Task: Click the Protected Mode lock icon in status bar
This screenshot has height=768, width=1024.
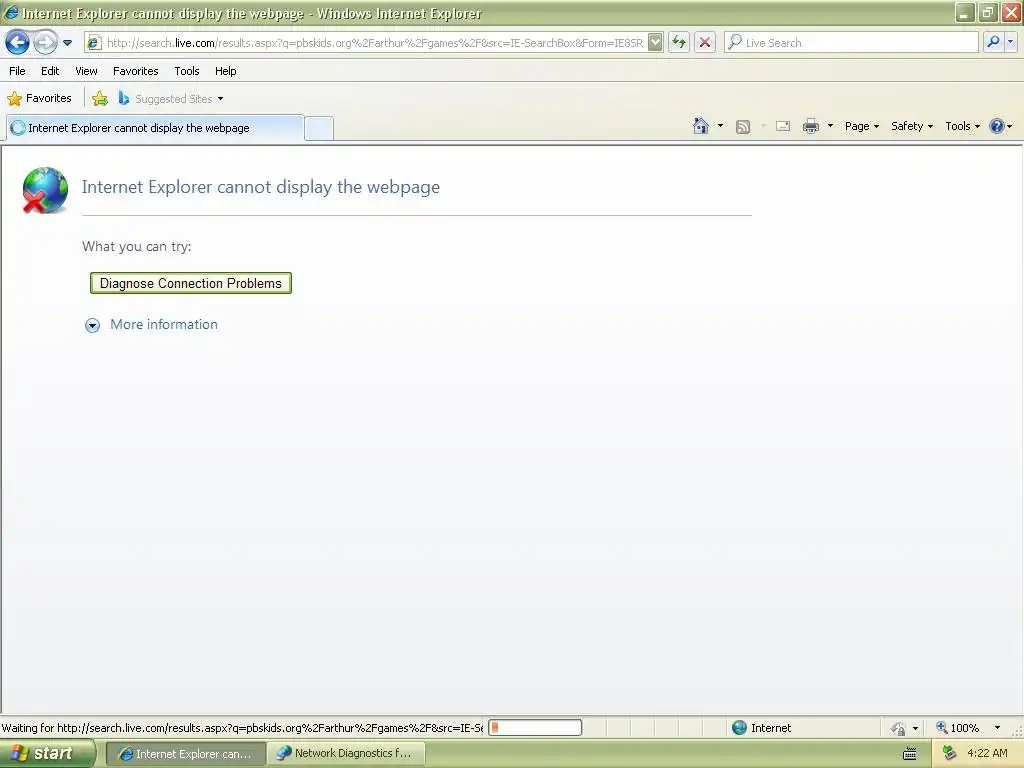Action: point(899,728)
